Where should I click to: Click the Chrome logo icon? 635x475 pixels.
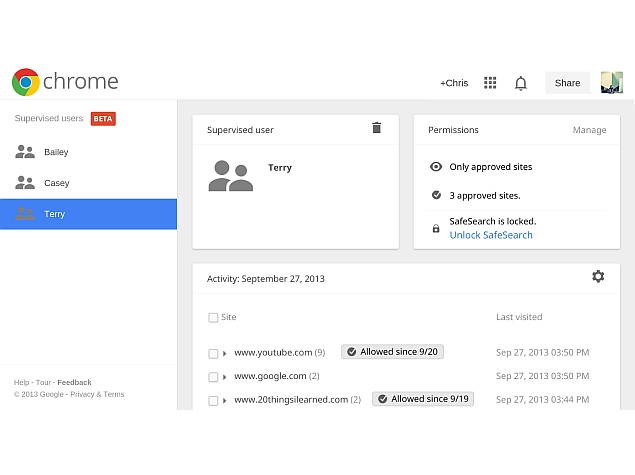tap(26, 82)
